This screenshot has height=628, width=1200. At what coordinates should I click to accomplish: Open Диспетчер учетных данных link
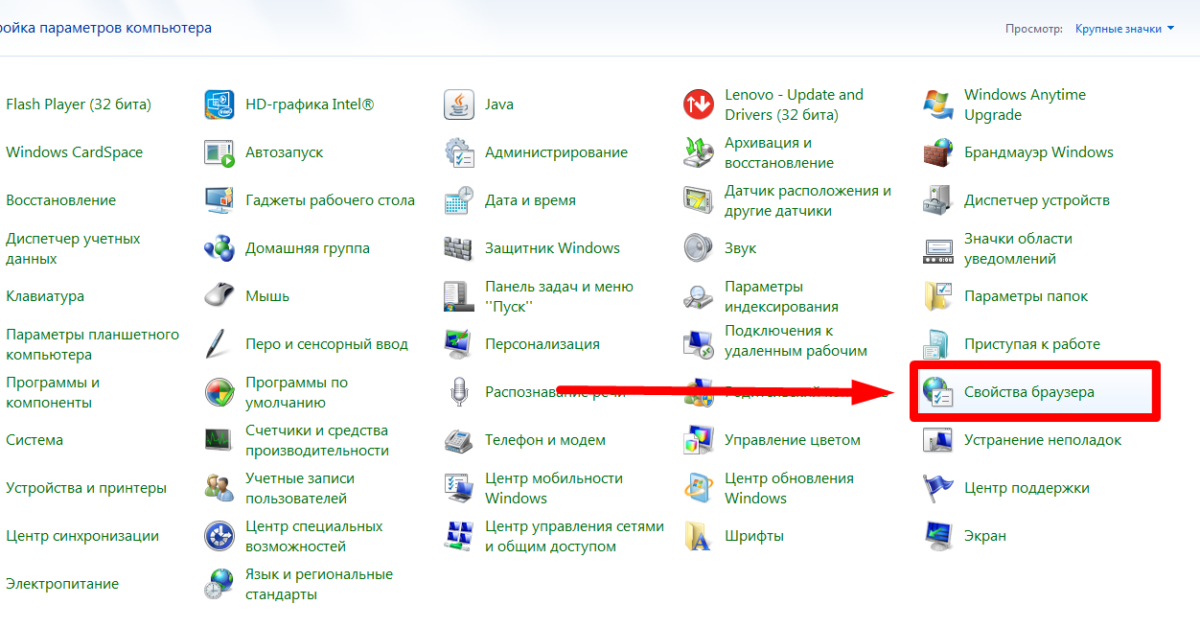coord(73,248)
